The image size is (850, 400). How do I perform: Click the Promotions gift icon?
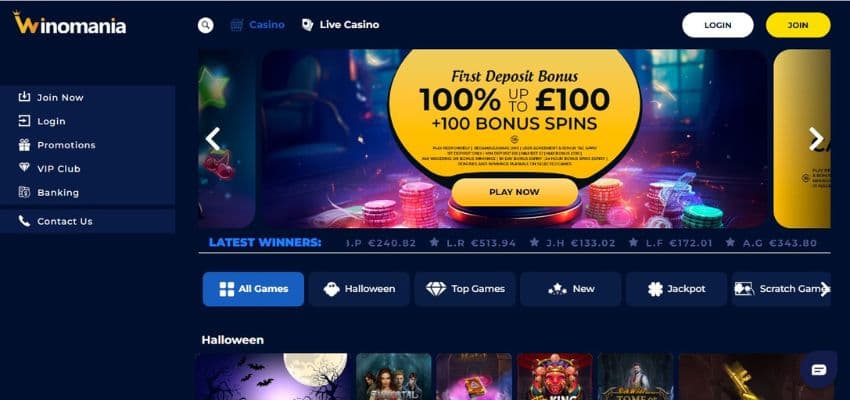point(24,145)
